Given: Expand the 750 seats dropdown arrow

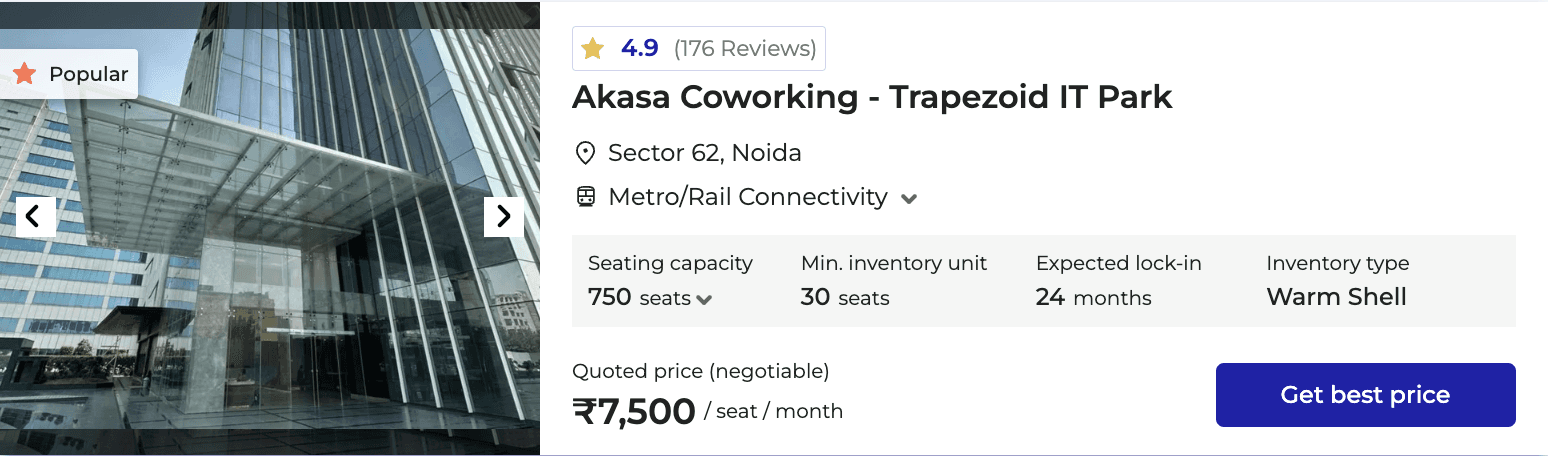Looking at the screenshot, I should point(705,299).
